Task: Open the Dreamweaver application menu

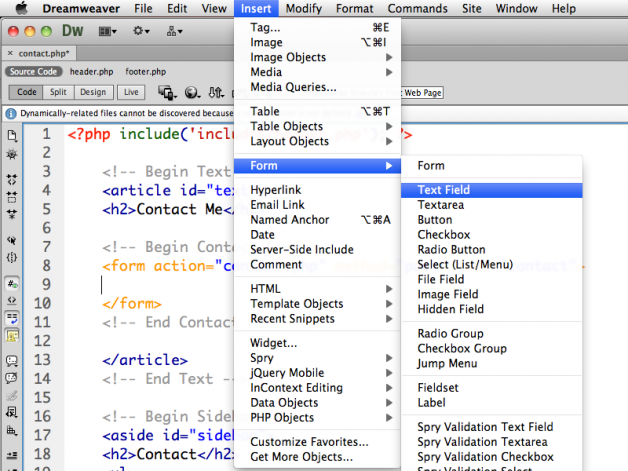Action: 81,8
